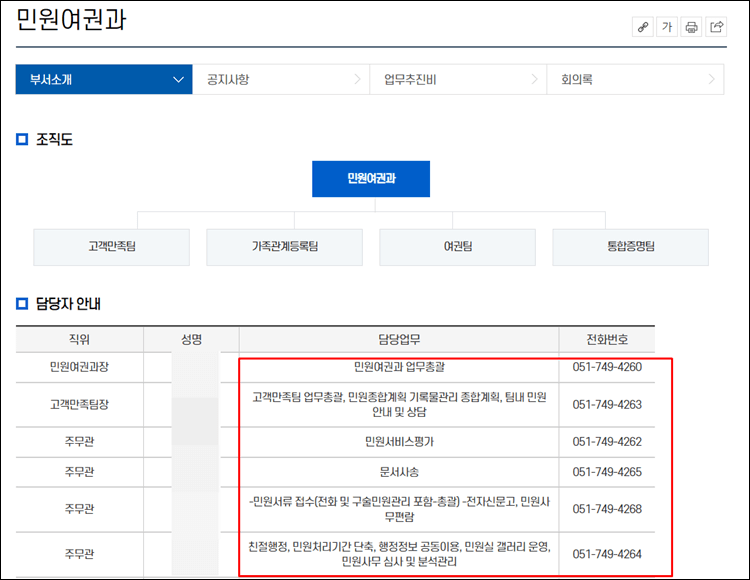This screenshot has width=750, height=580.
Task: Click the 민원서류 접수 duty description
Action: (399, 509)
